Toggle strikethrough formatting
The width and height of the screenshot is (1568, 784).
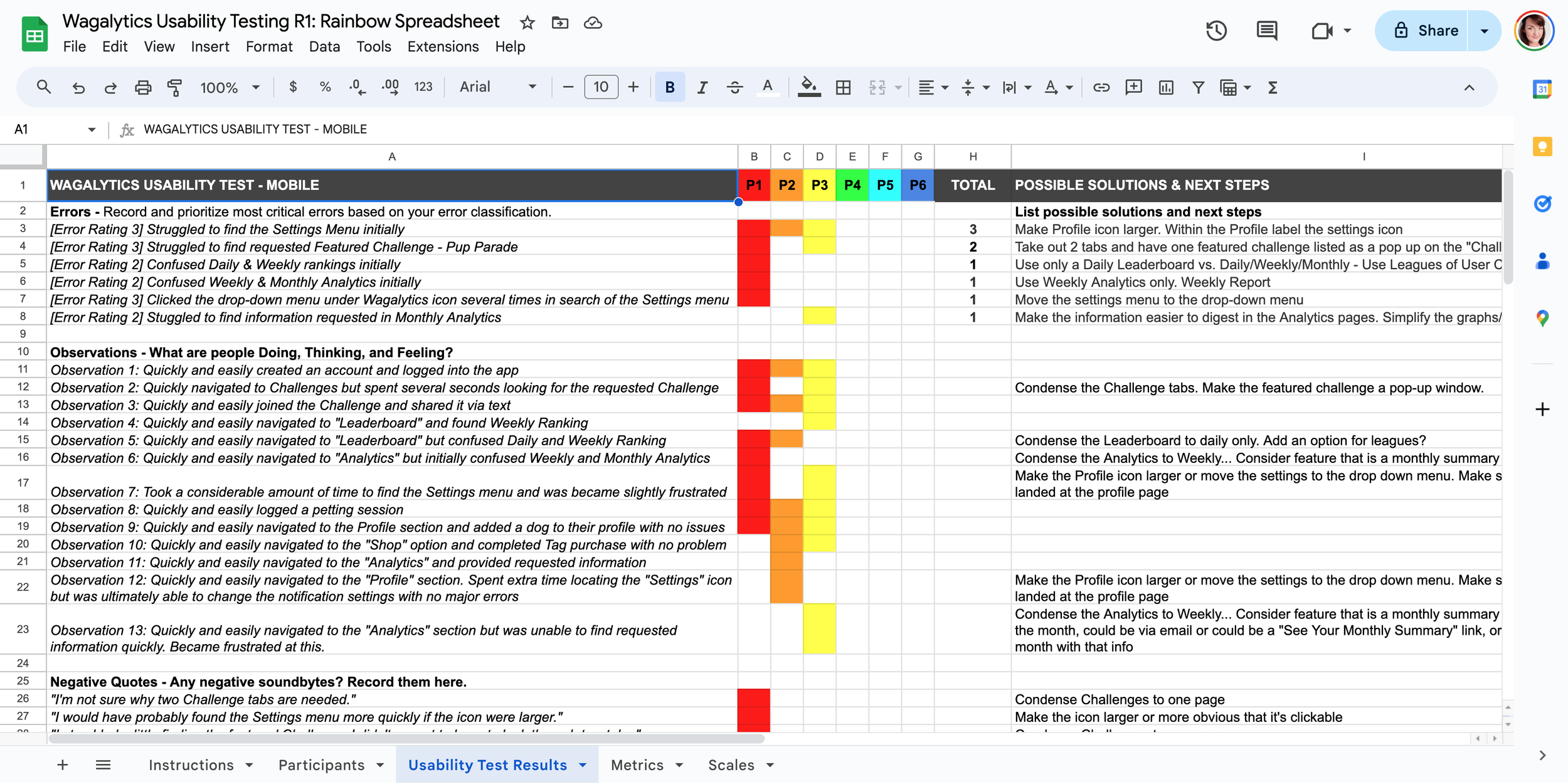point(734,87)
